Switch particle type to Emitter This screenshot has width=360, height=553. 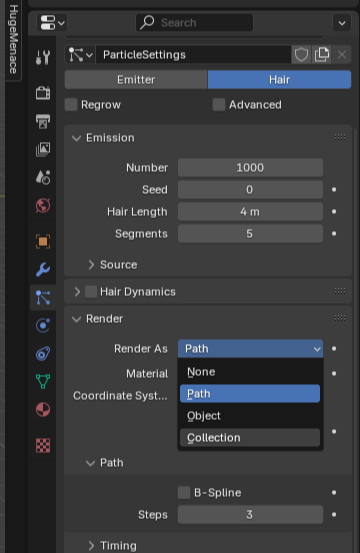click(136, 79)
